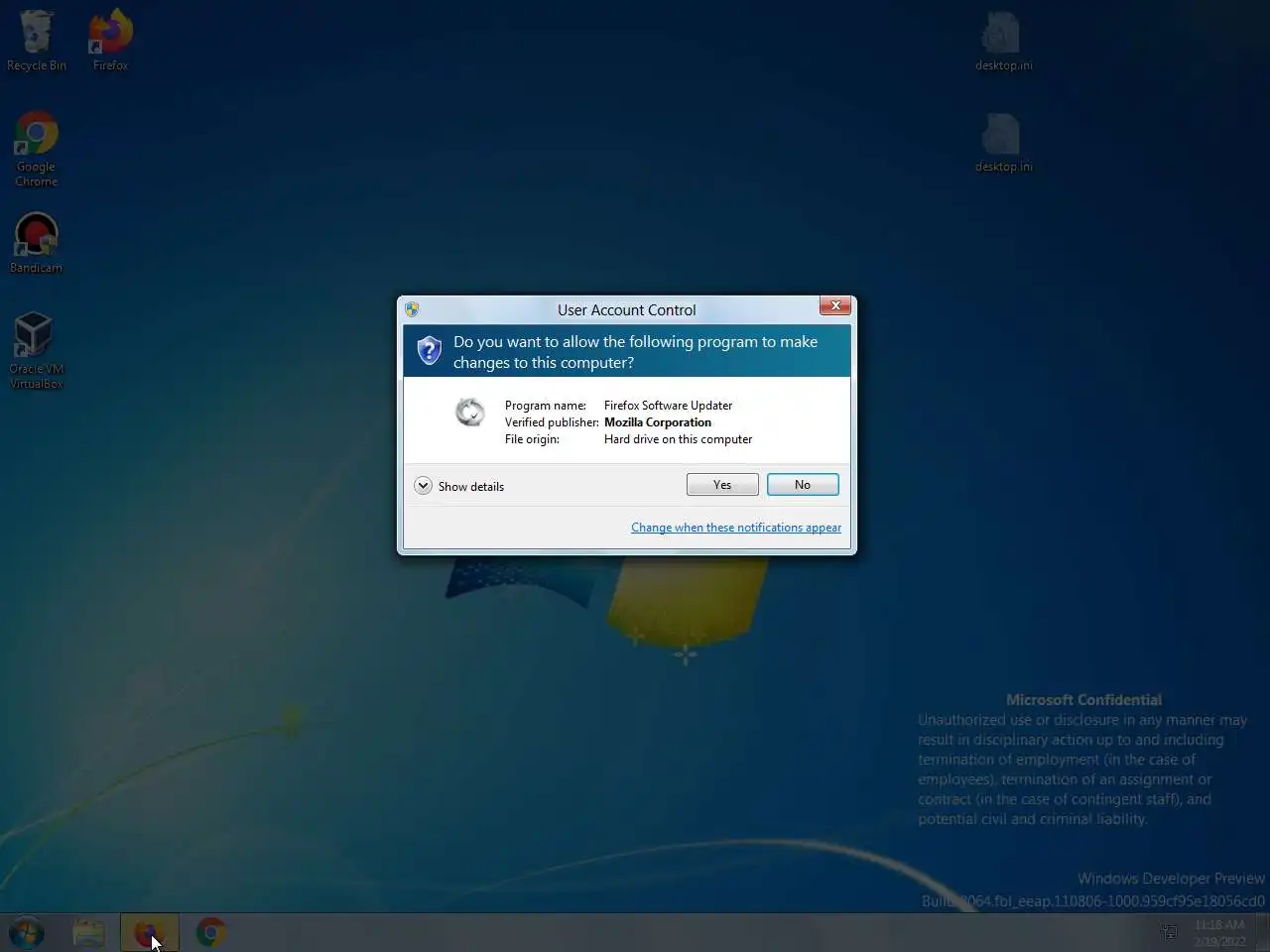1270x952 pixels.
Task: Open Change when these notifications appear link
Action: (736, 528)
